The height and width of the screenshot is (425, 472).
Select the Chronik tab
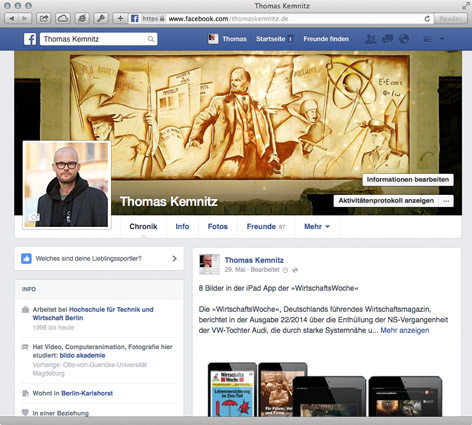(143, 227)
